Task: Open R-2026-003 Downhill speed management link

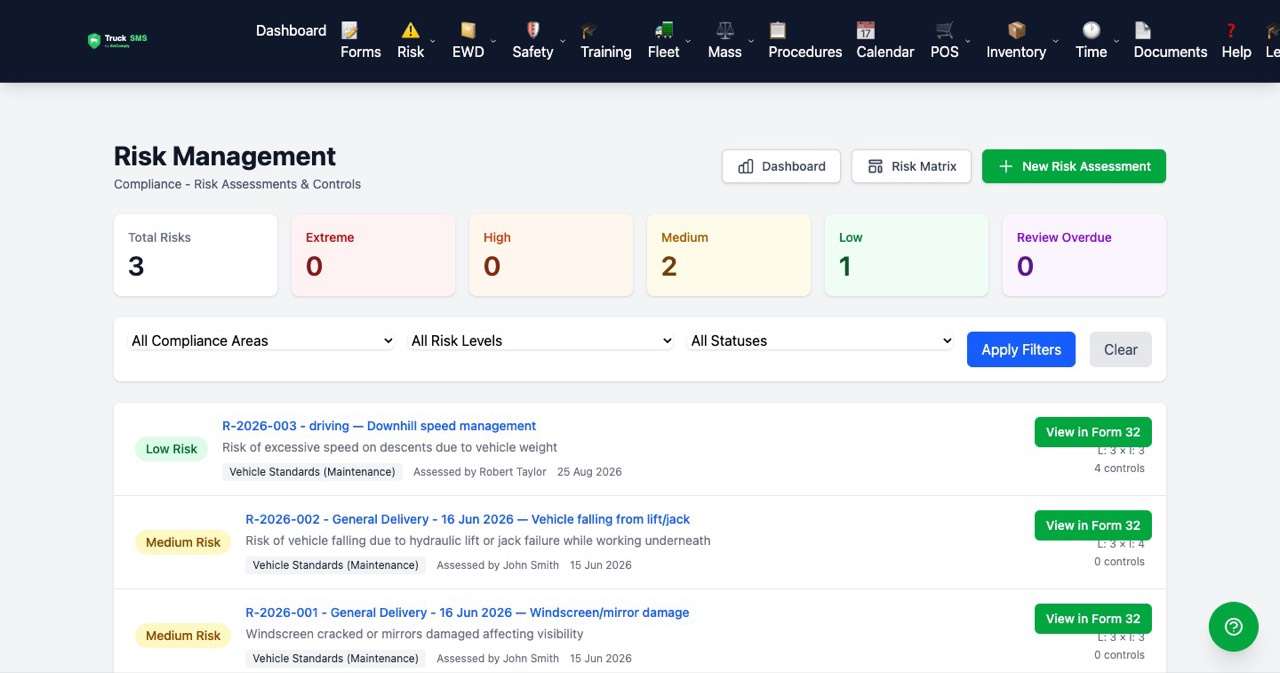Action: click(x=379, y=426)
